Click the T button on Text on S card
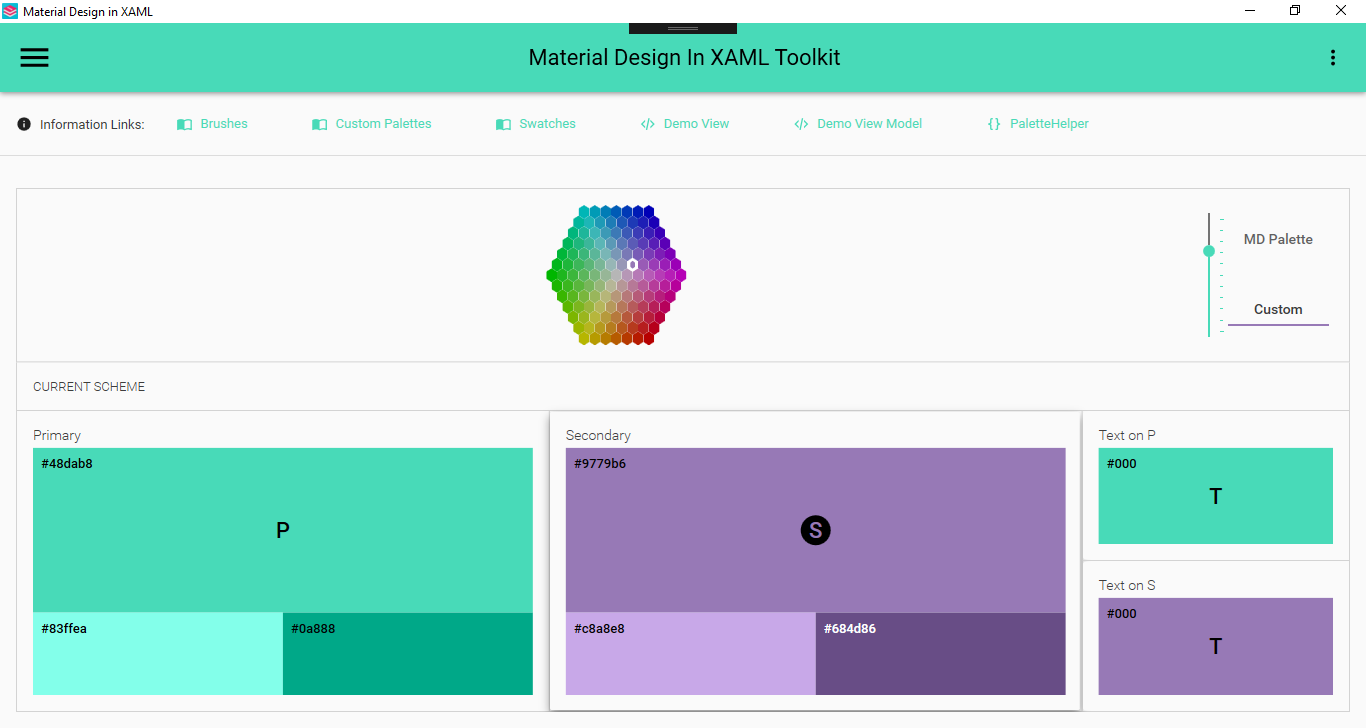 tap(1215, 646)
